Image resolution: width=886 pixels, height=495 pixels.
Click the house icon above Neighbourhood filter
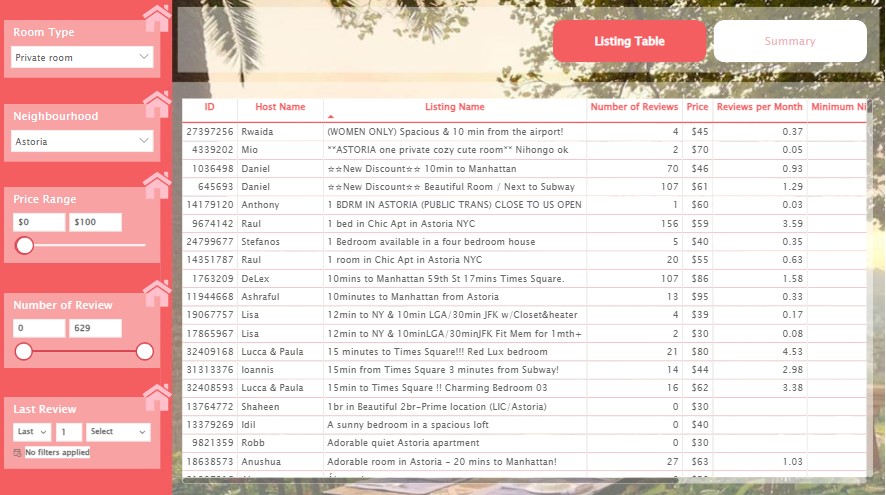pyautogui.click(x=156, y=104)
